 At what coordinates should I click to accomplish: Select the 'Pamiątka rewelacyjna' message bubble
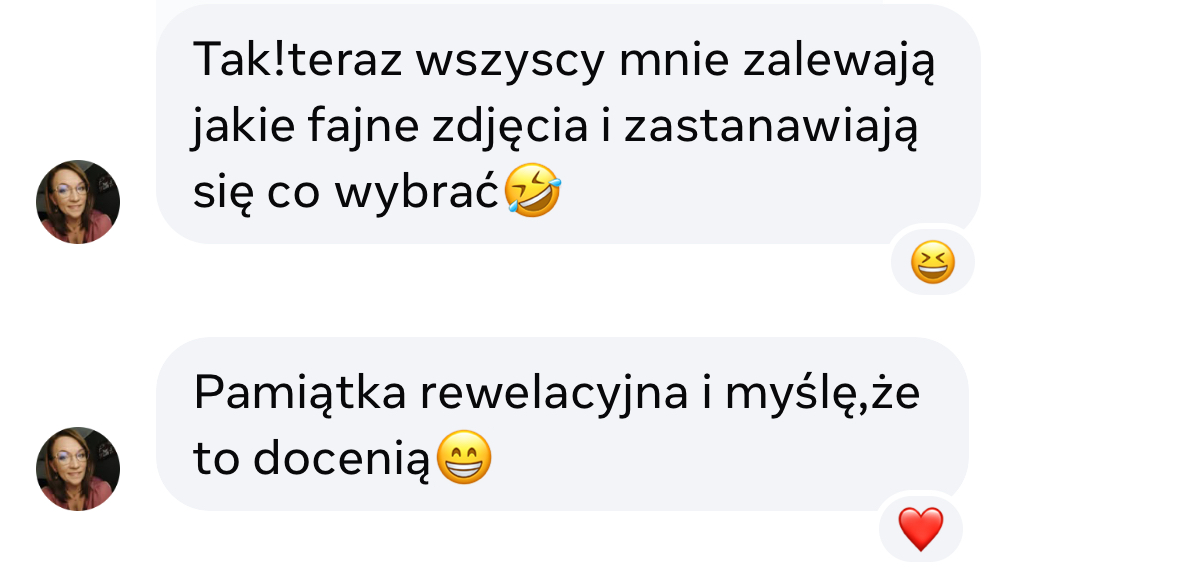562,424
